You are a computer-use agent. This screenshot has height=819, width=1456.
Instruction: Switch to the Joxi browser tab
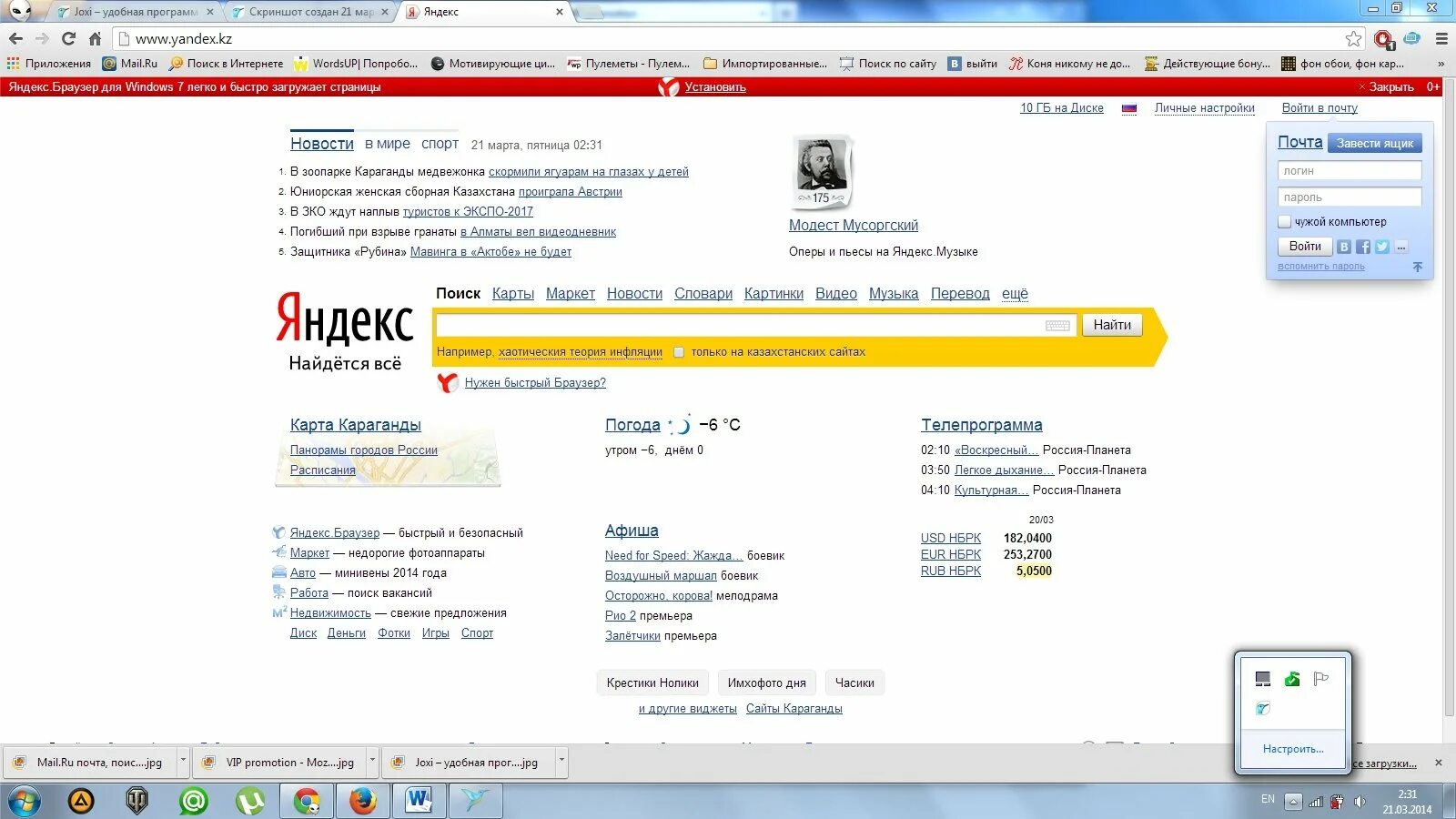(135, 12)
